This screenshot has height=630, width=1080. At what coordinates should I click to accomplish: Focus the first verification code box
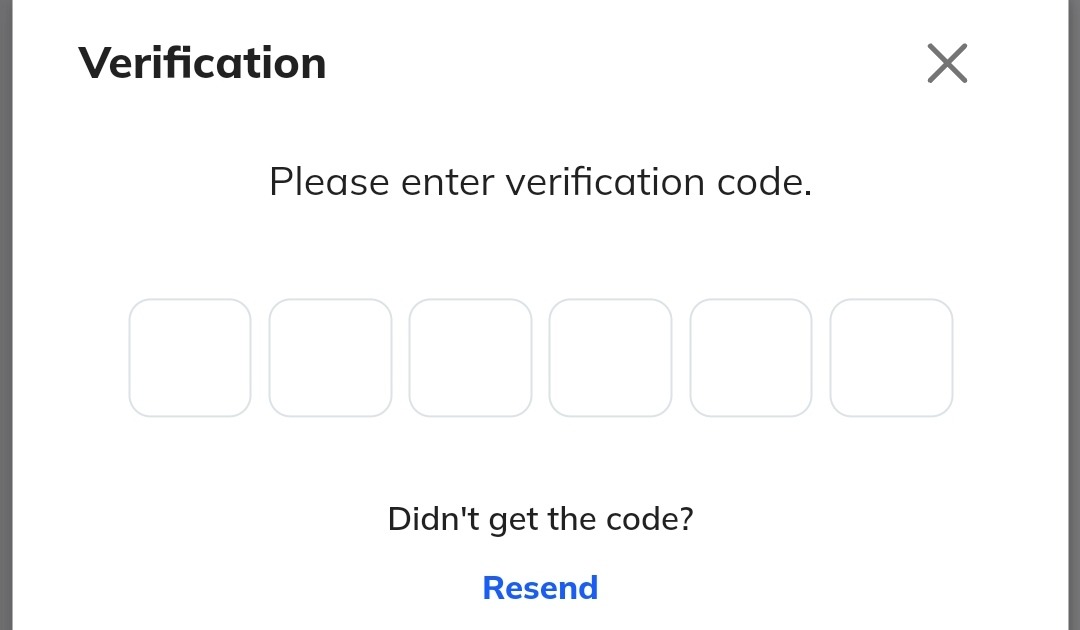pyautogui.click(x=190, y=357)
